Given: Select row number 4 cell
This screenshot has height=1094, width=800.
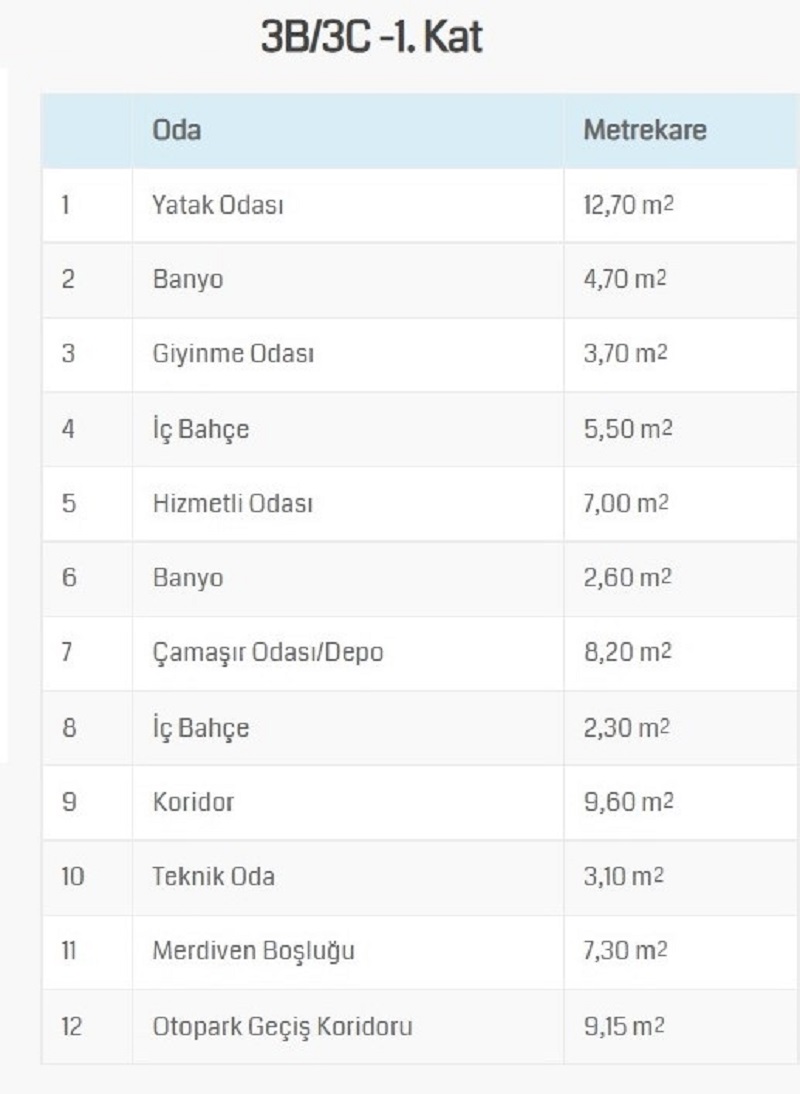Looking at the screenshot, I should (86, 428).
